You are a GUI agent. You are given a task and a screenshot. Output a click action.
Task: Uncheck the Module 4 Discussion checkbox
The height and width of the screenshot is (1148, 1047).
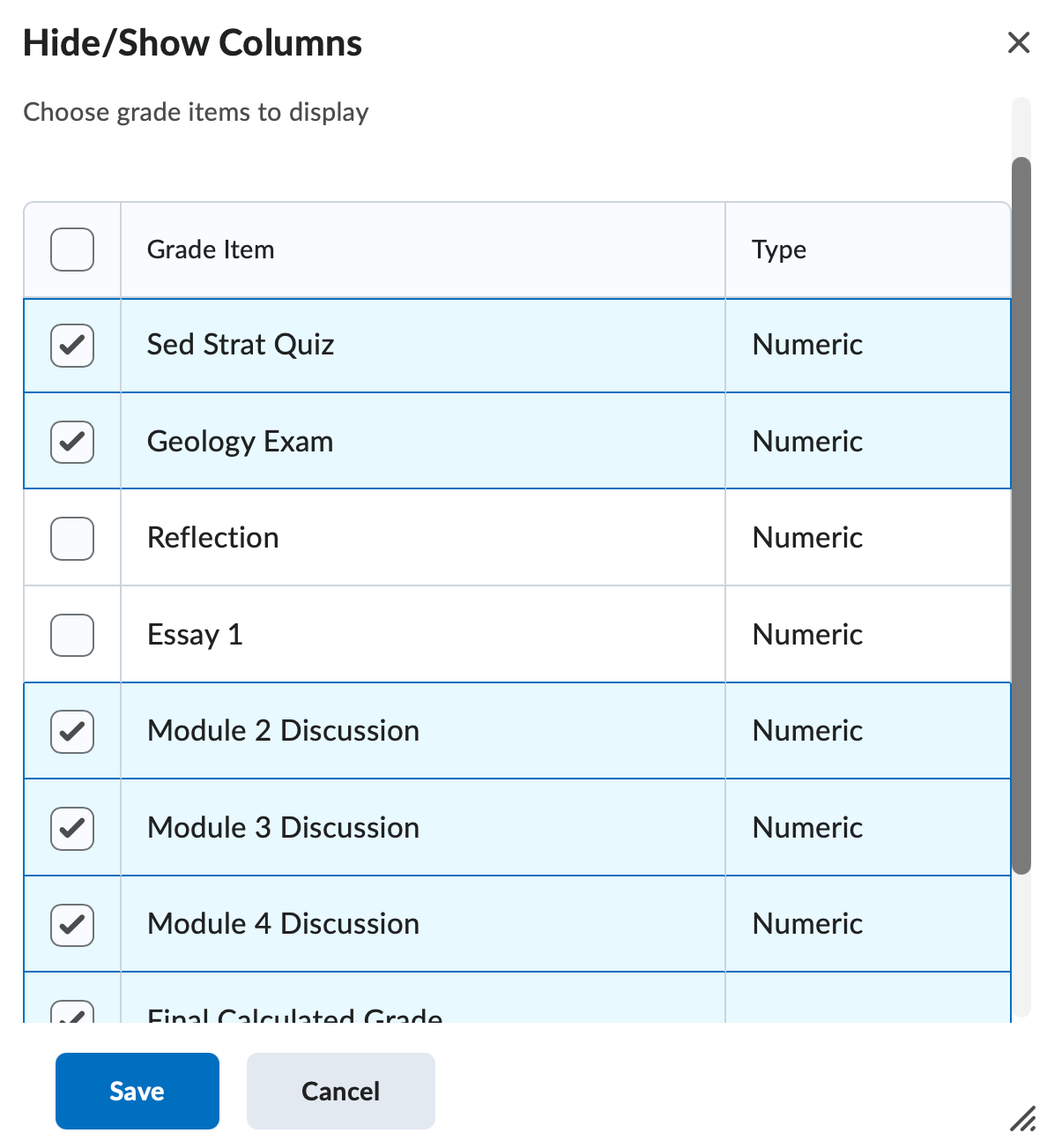(x=71, y=924)
